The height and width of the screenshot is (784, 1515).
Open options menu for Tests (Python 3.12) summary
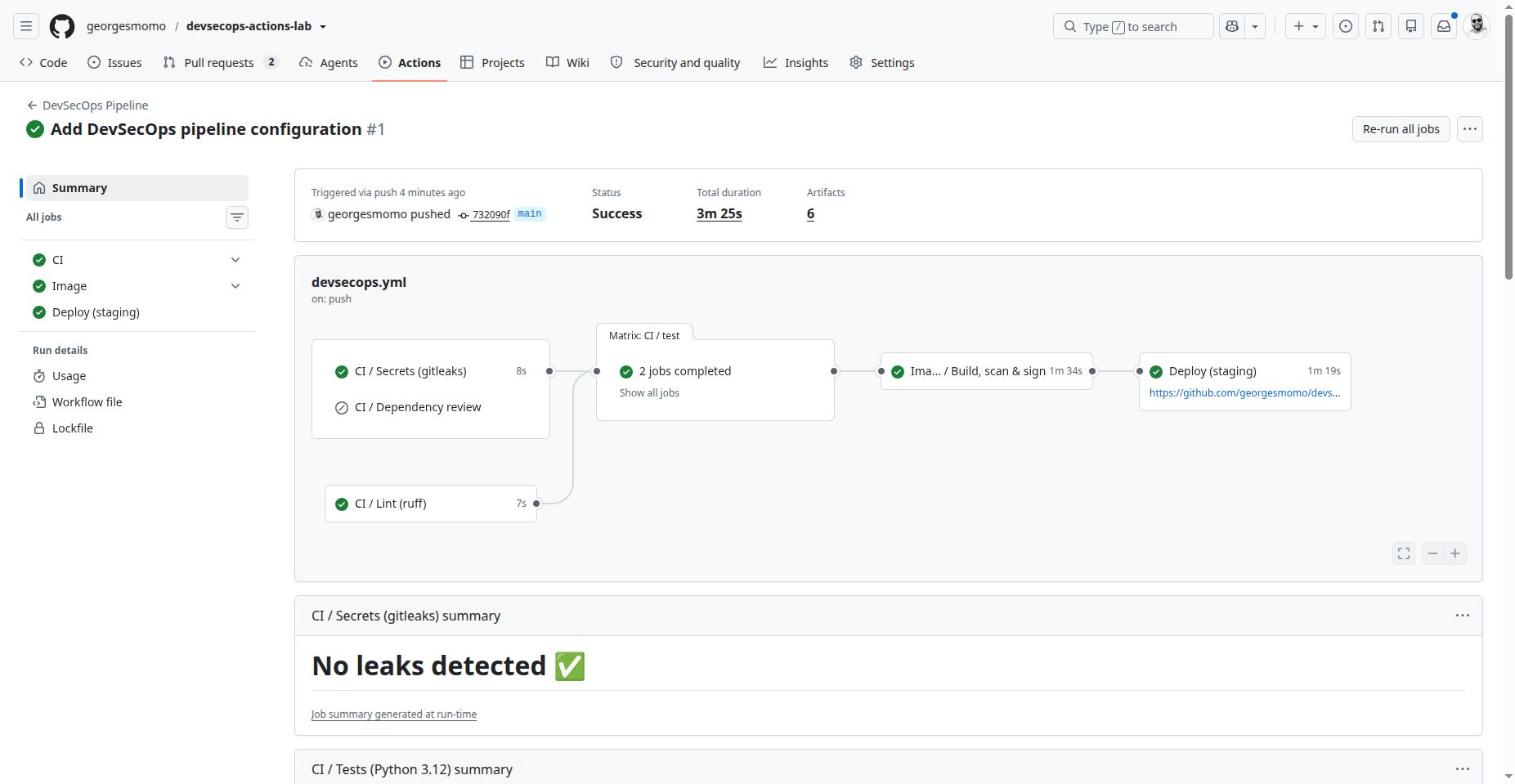[x=1462, y=769]
